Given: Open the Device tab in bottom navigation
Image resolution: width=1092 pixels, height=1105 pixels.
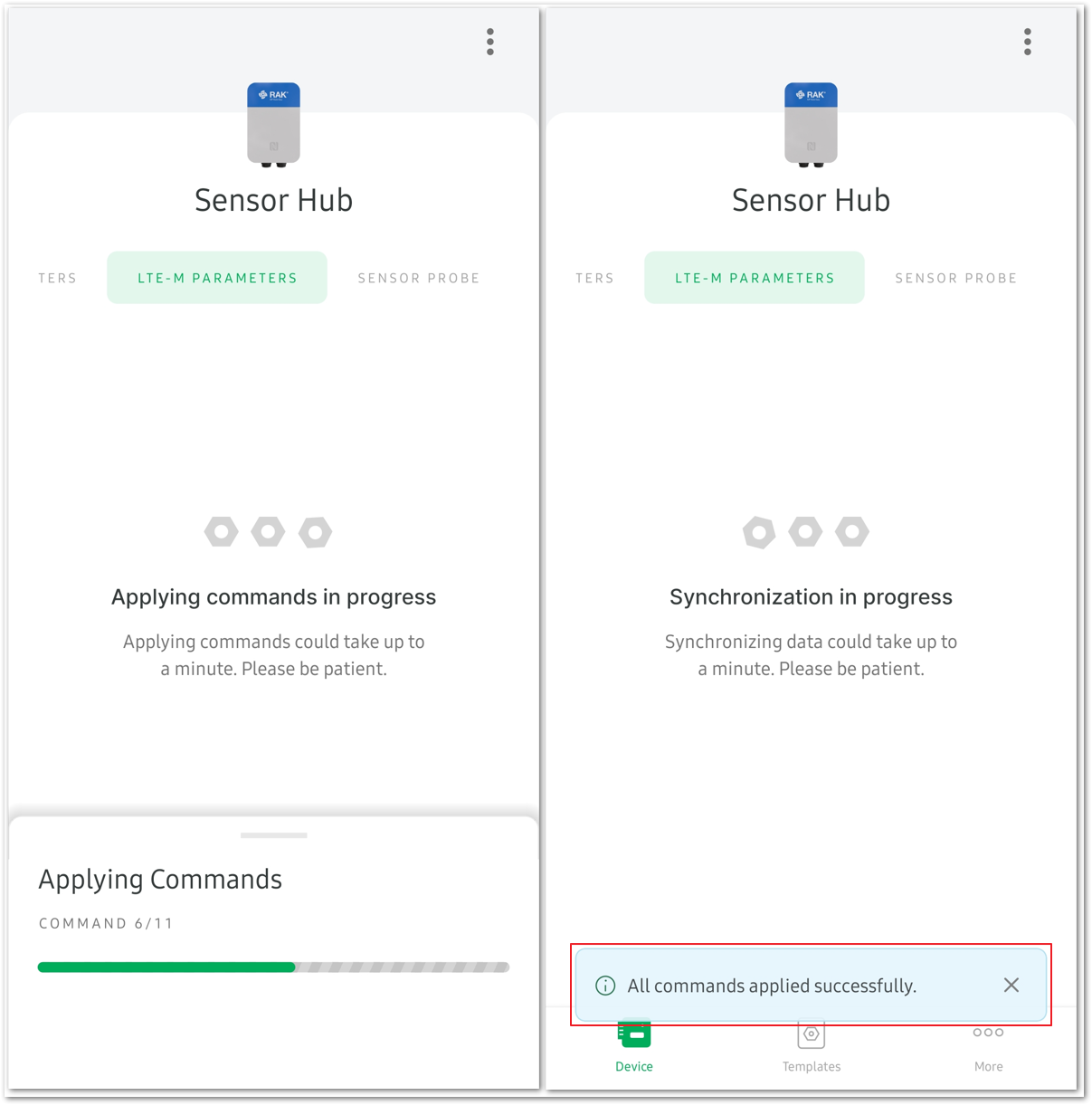Looking at the screenshot, I should [x=634, y=1047].
